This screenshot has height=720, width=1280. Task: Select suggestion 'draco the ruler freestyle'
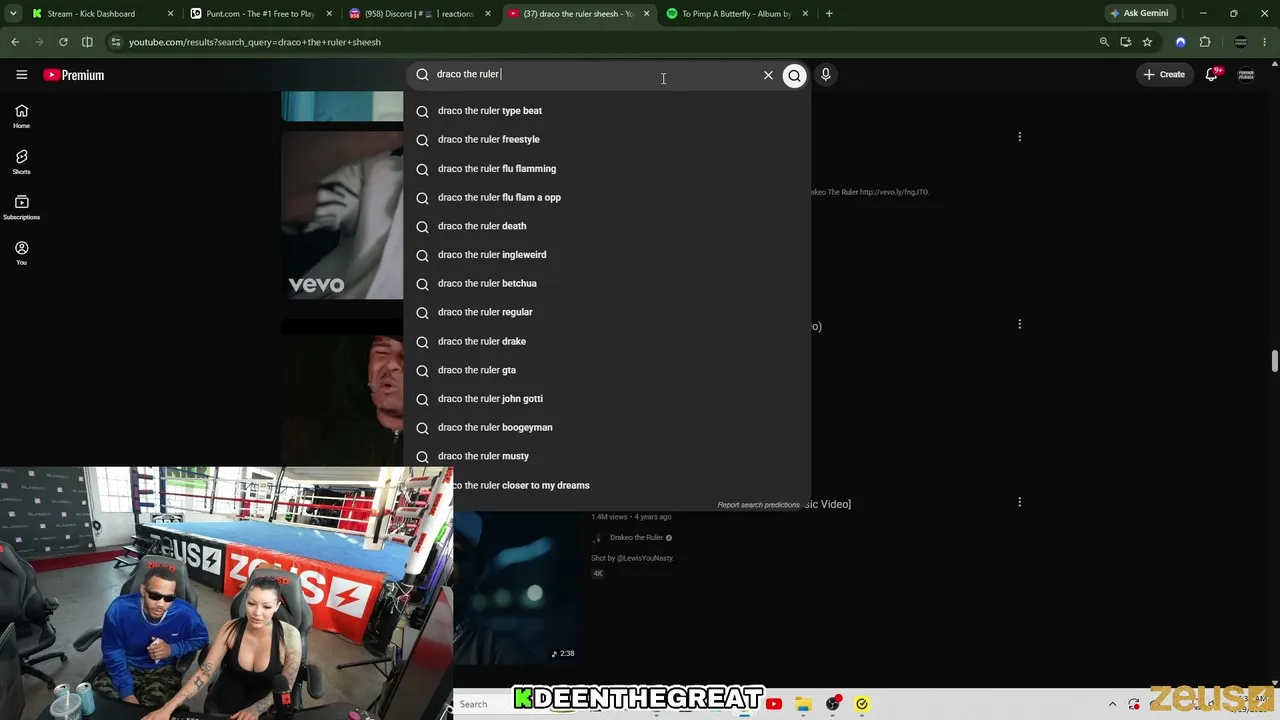click(606, 140)
